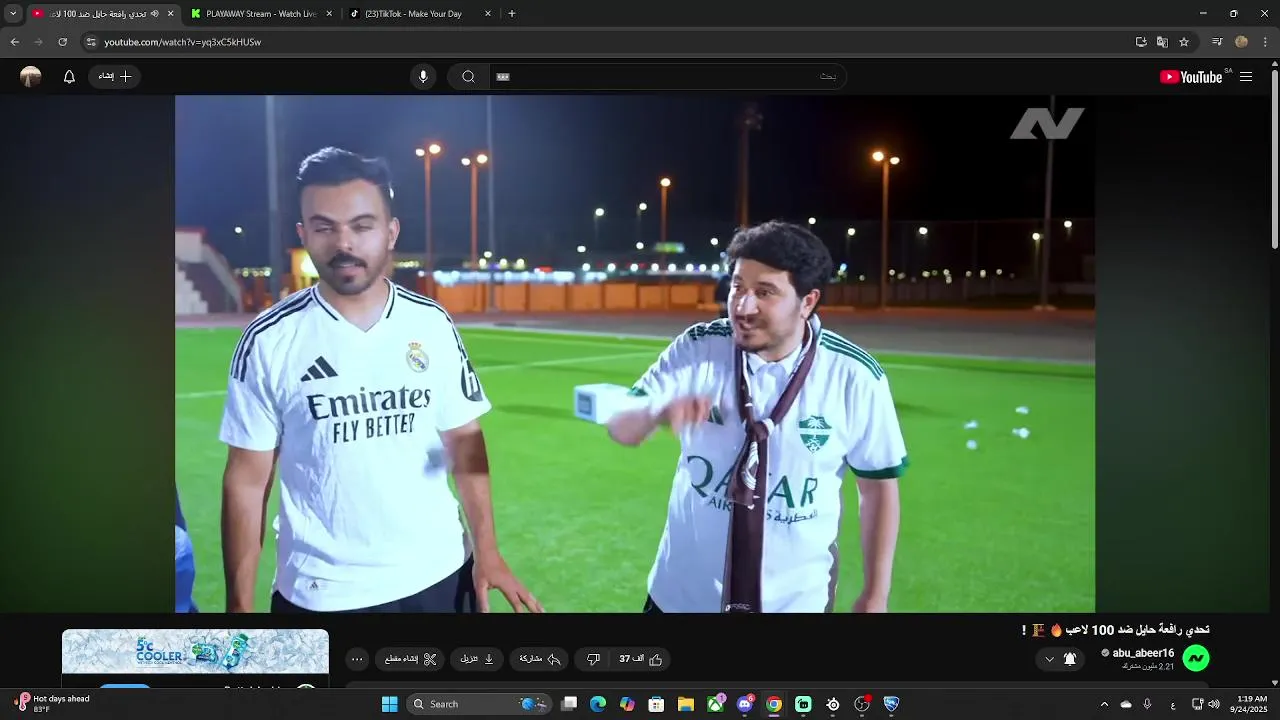Screen dimensions: 1280x720
Task: Open the share (مشاركة) dialog
Action: 540,659
